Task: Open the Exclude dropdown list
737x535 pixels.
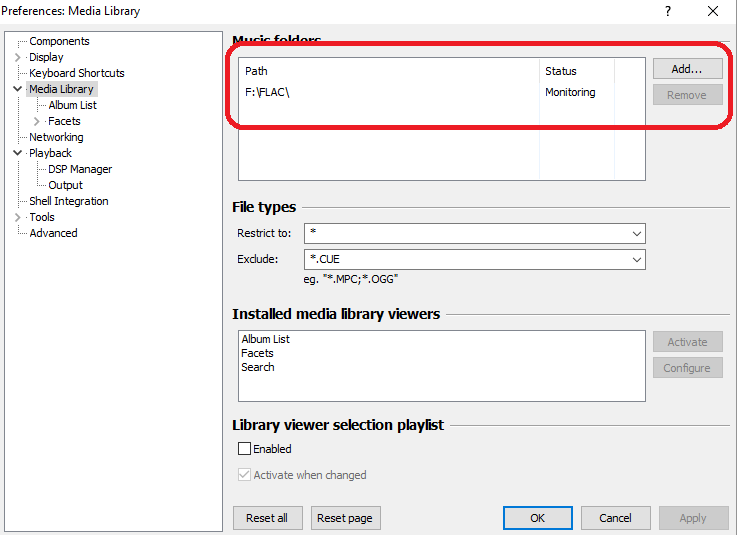Action: 637,259
